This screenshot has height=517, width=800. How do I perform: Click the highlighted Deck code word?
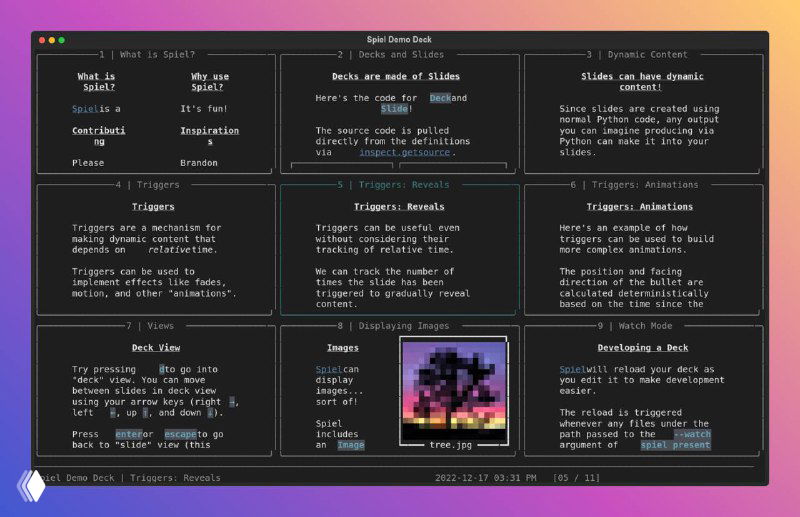click(x=440, y=98)
